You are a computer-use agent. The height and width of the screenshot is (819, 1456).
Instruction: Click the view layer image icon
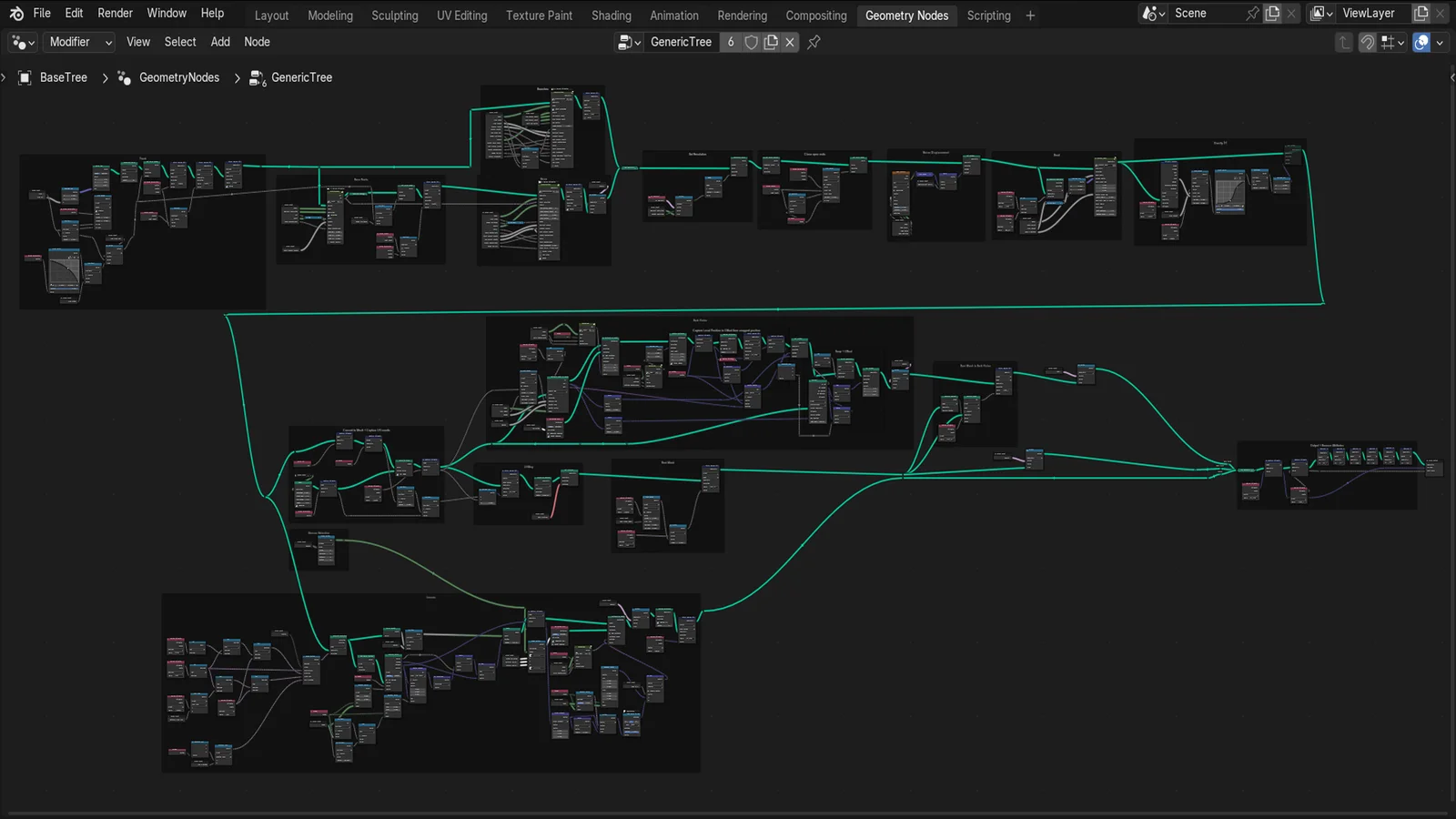[x=1319, y=13]
